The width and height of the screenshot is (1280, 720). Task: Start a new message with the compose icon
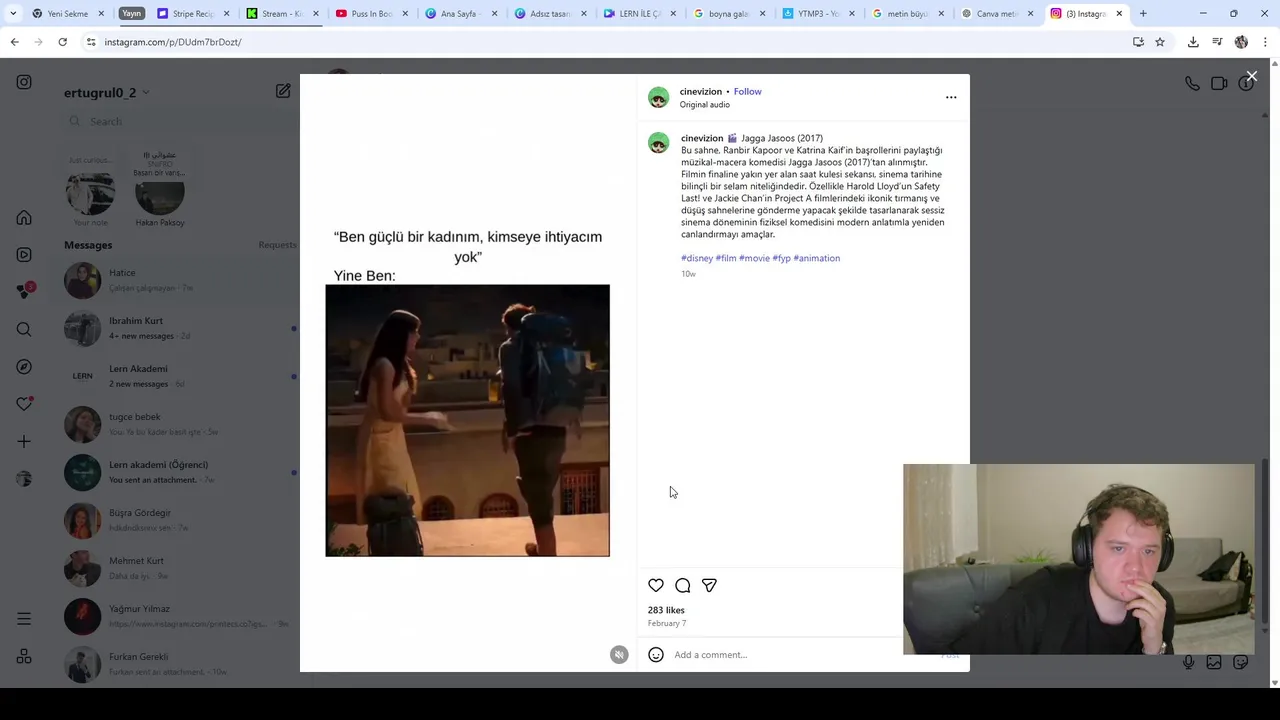coord(283,91)
